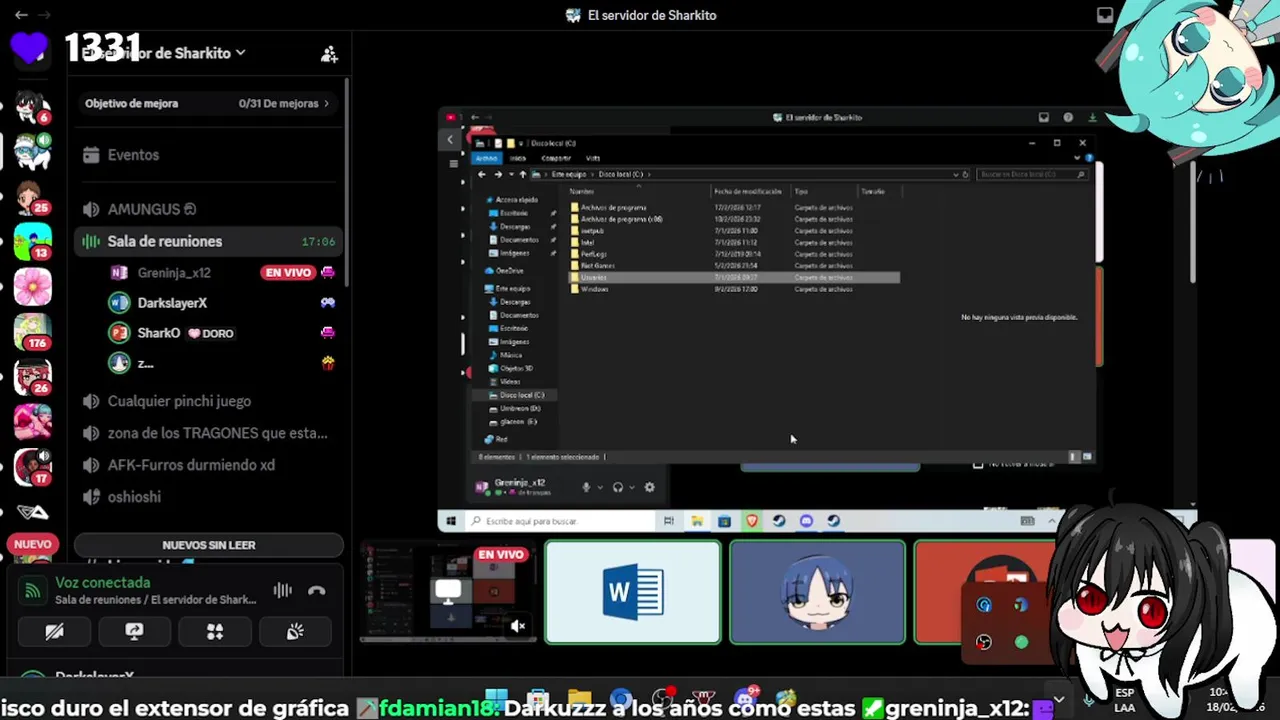Open Explorer address bar history dropdown

click(955, 174)
